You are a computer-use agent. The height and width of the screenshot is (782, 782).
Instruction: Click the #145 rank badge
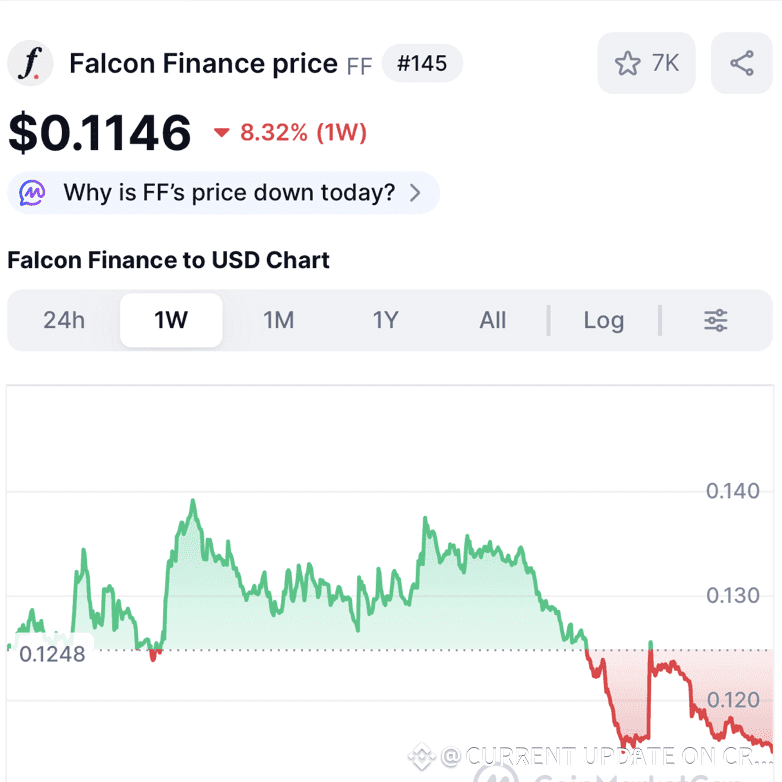(422, 64)
